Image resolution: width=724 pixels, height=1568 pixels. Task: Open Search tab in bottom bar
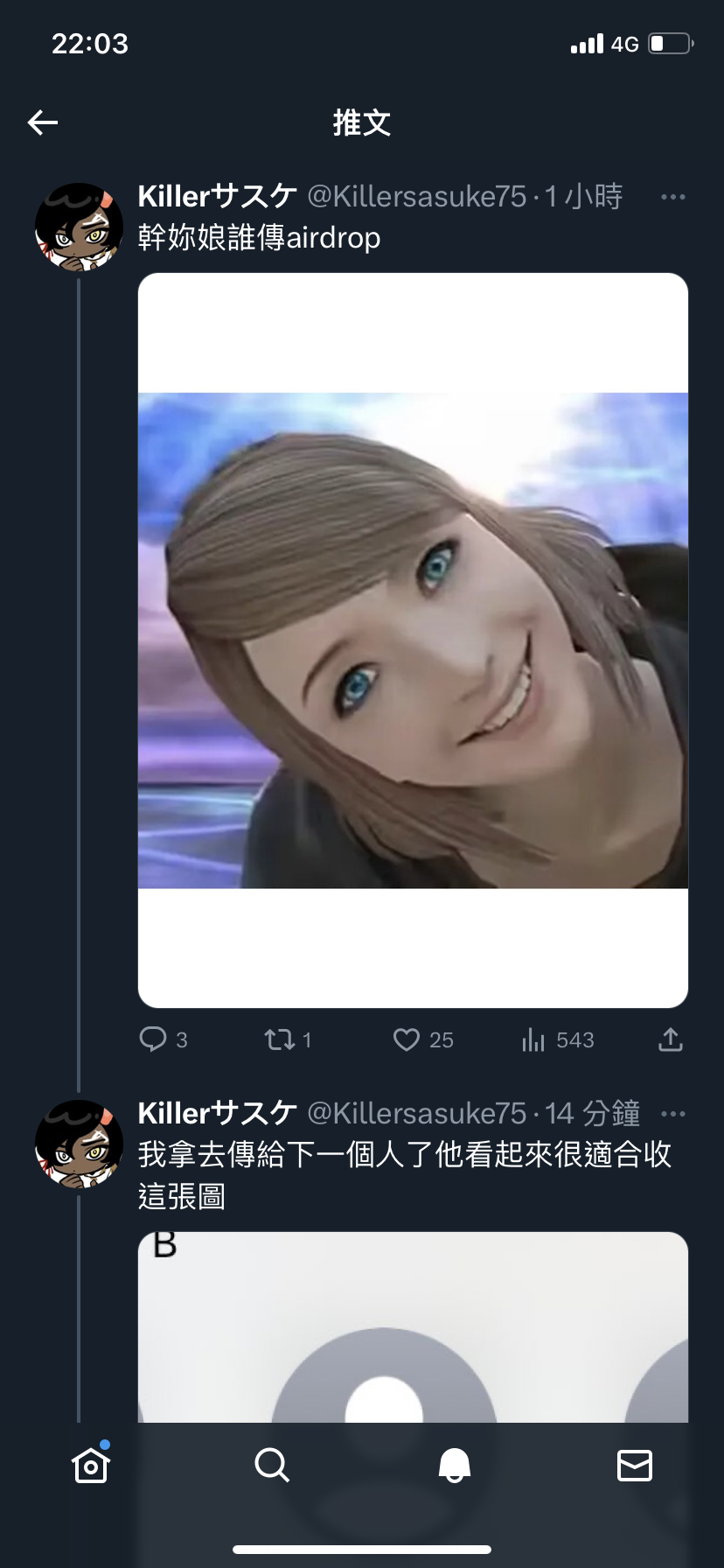tap(272, 1465)
